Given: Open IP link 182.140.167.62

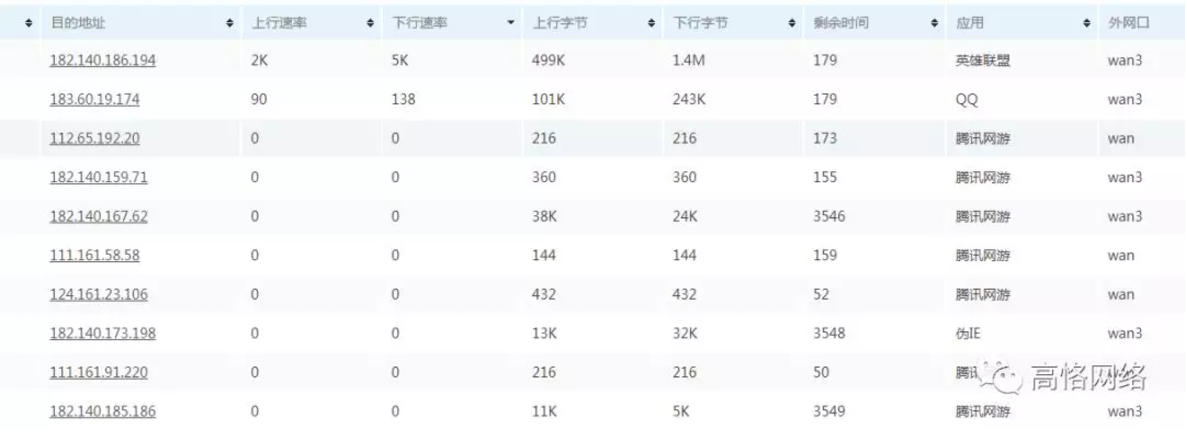Looking at the screenshot, I should tap(98, 217).
